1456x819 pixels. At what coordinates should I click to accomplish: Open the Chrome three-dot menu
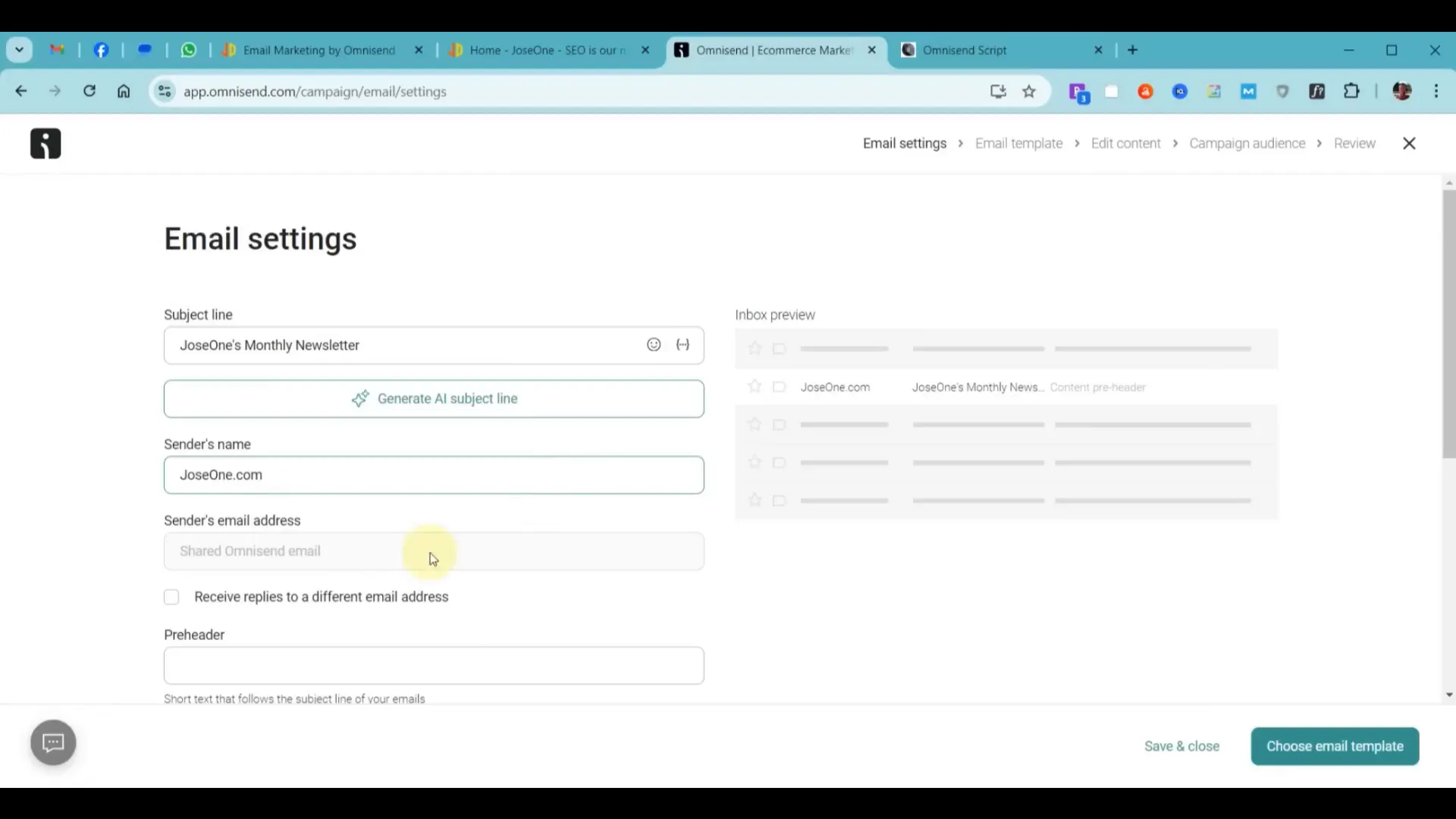pos(1436,92)
